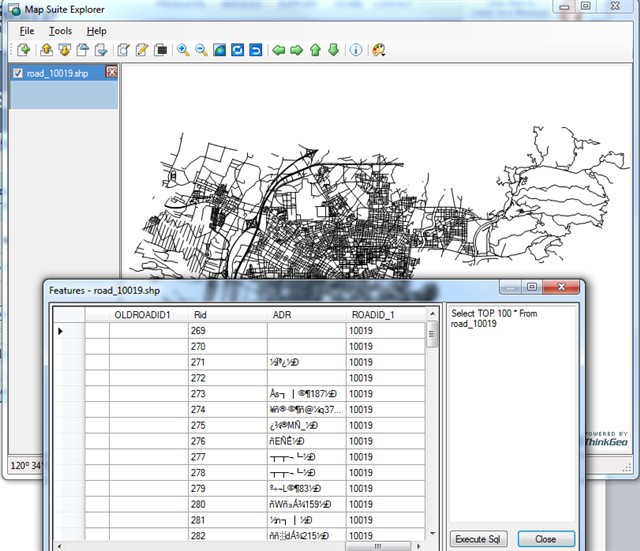Viewport: 640px width, 551px height.
Task: Click the table vertical scrollbar down arrow
Action: [x=432, y=534]
